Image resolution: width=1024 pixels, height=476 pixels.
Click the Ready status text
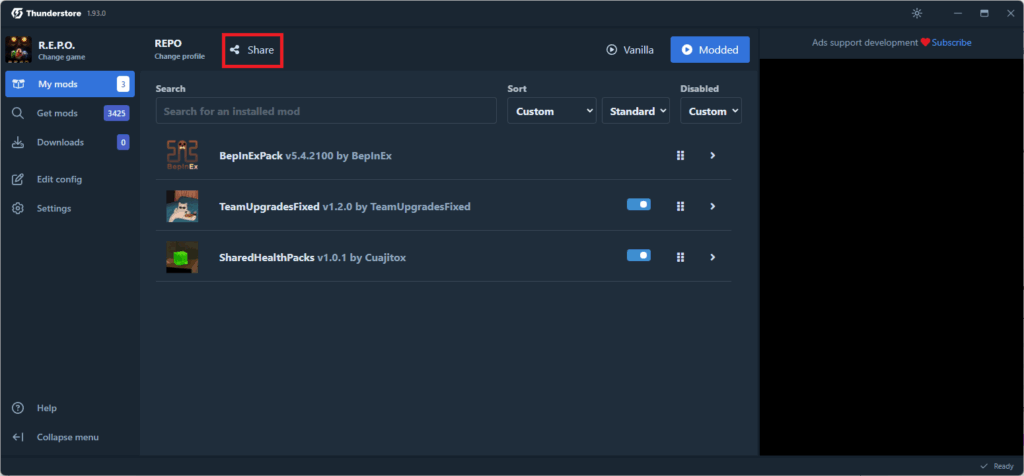1004,466
